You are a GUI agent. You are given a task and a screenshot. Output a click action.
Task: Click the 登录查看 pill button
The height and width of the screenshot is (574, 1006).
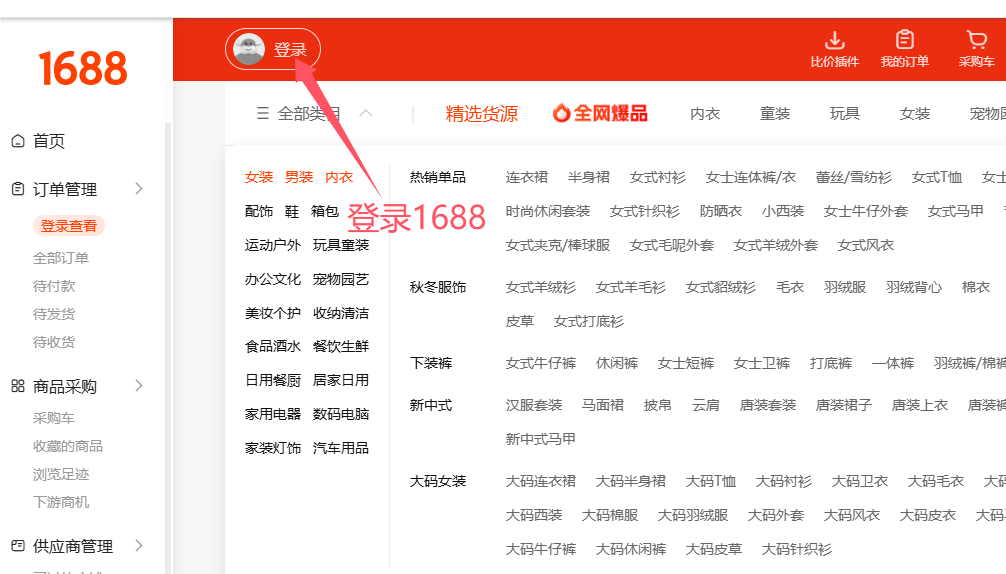point(69,226)
